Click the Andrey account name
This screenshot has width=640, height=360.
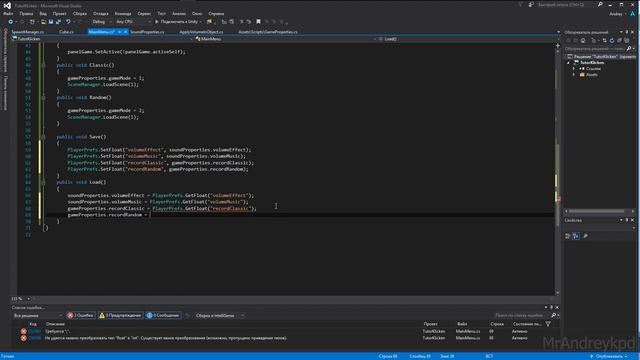tap(616, 14)
